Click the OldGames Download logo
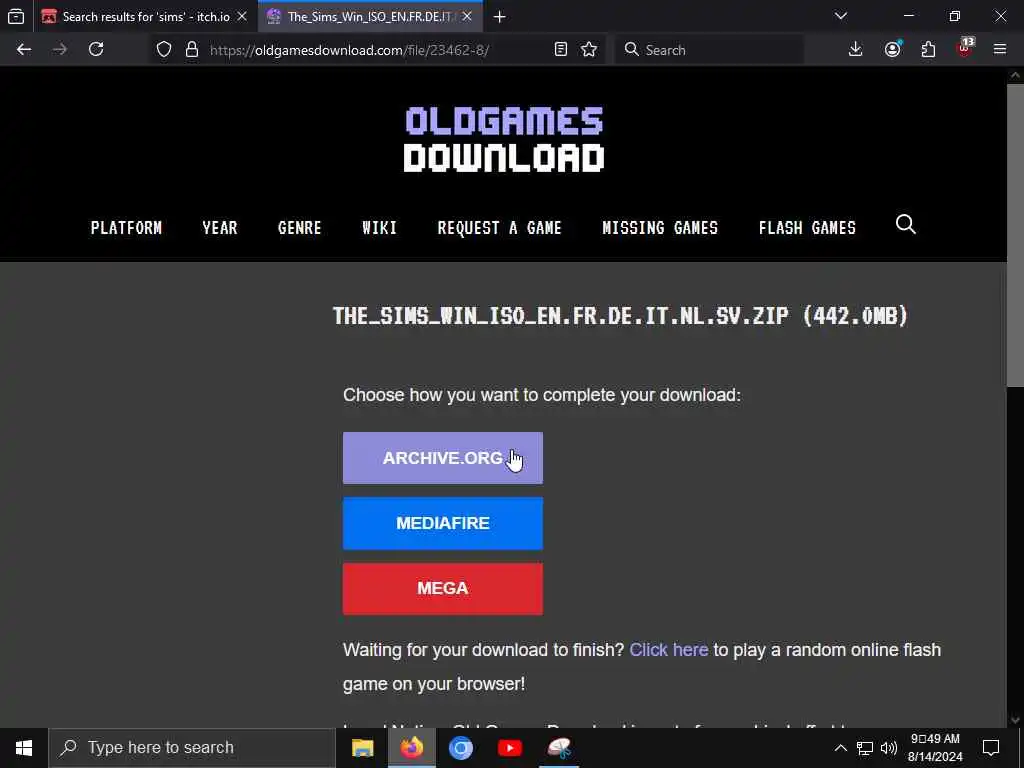 tap(504, 139)
